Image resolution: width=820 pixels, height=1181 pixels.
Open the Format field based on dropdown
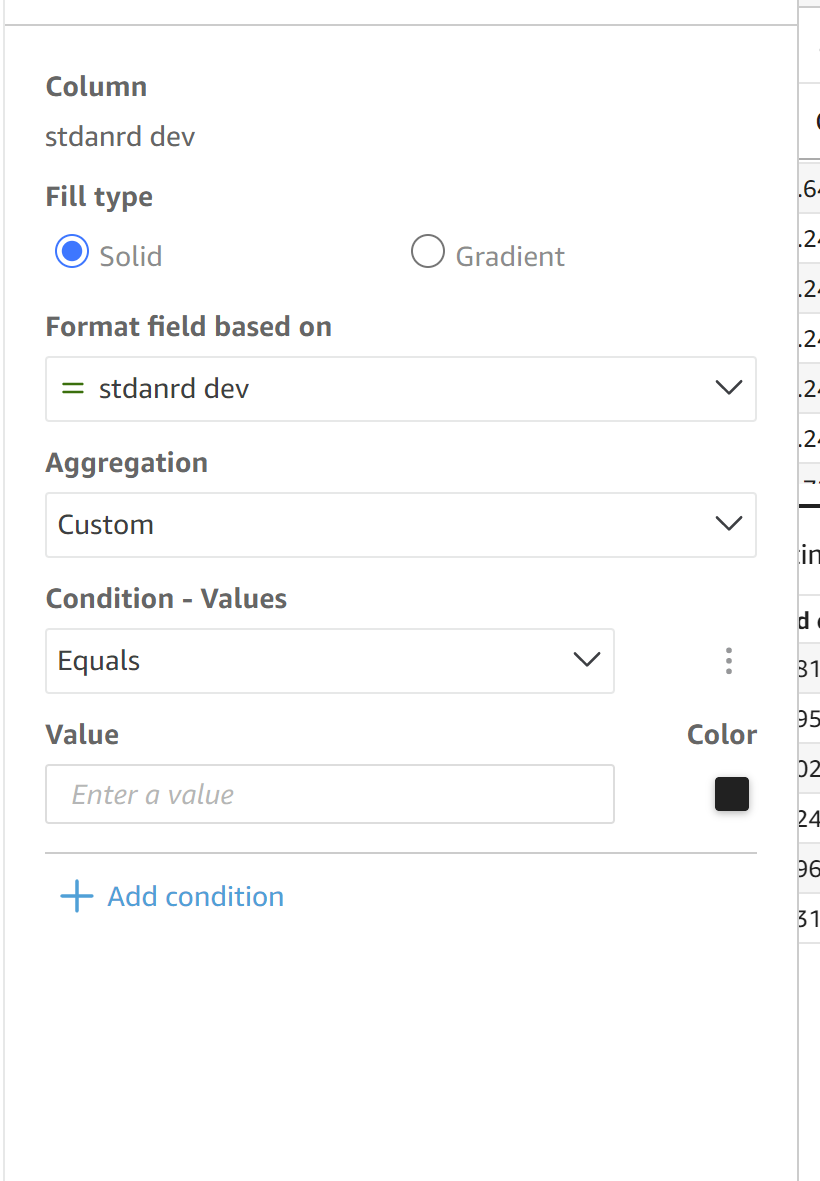(x=401, y=389)
